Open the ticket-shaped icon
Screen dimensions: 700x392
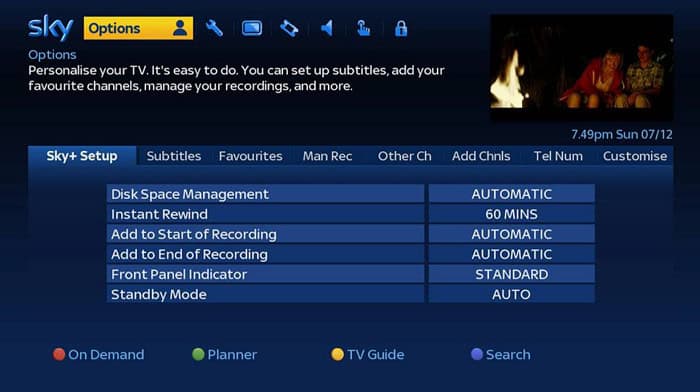point(289,29)
